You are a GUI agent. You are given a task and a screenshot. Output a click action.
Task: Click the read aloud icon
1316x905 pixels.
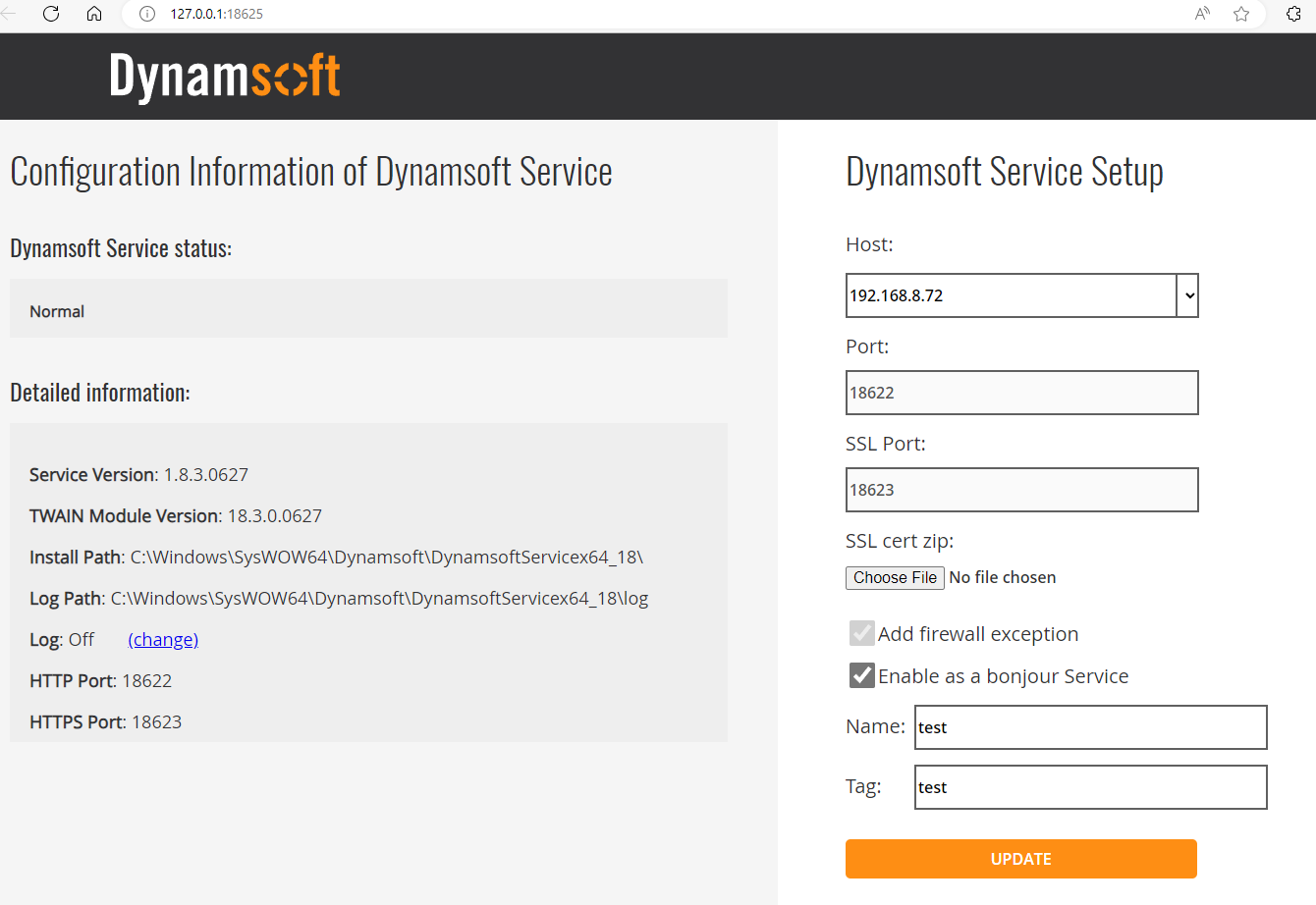[1202, 14]
